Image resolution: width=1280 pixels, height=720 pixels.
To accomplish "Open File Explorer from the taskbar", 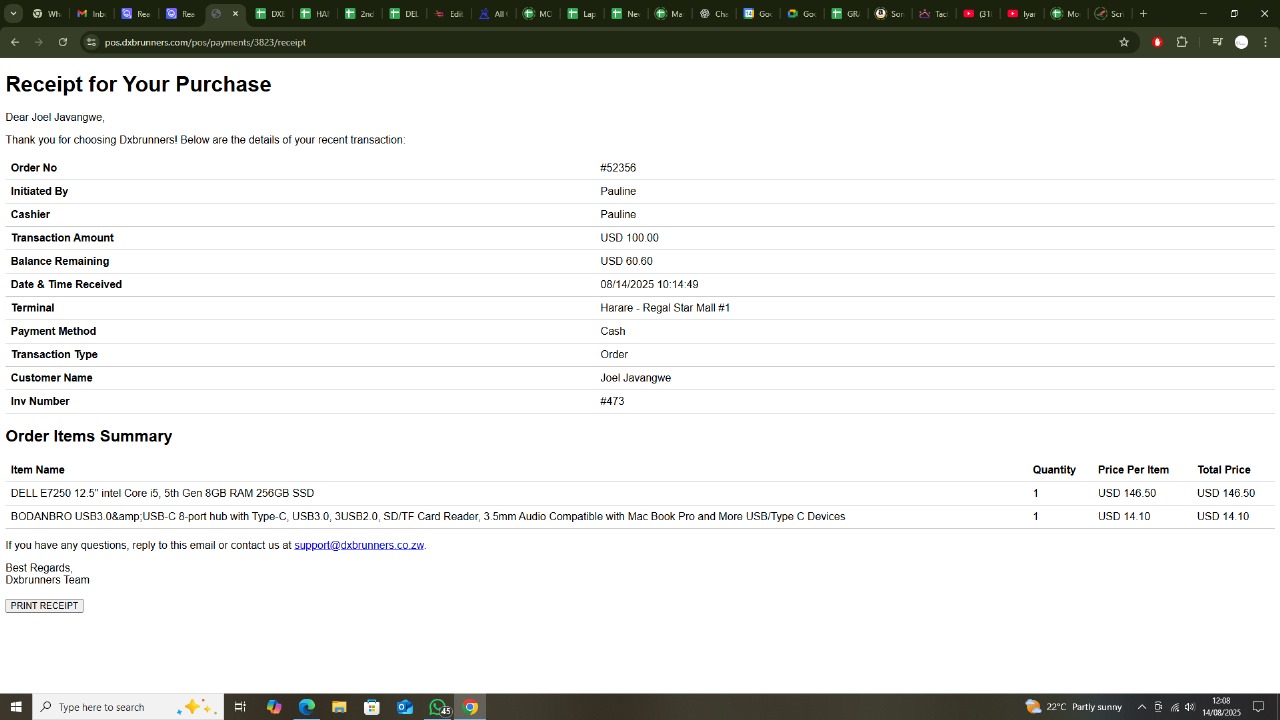I will (x=339, y=707).
